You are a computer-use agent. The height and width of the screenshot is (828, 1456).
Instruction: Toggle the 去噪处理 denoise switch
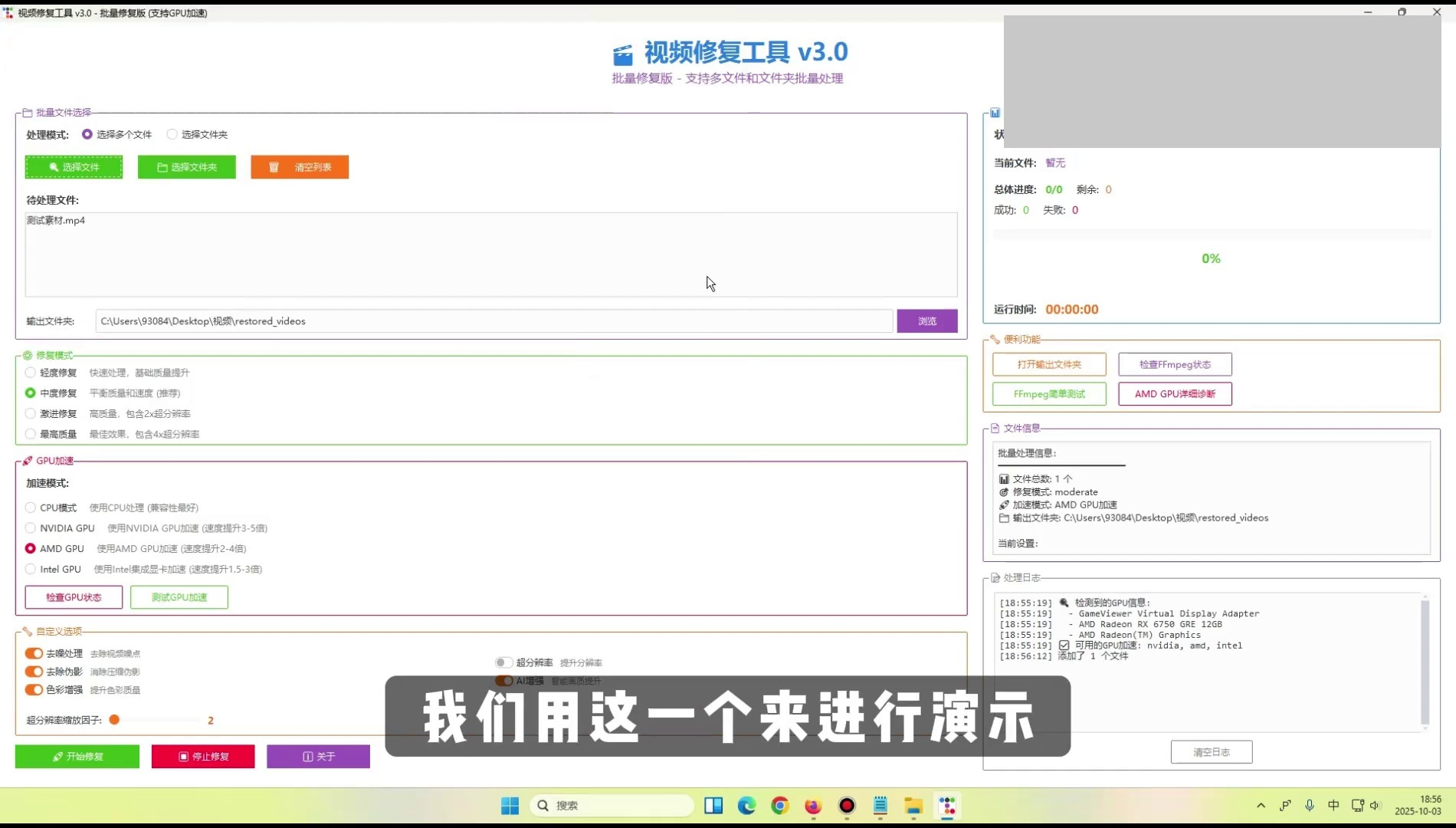pyautogui.click(x=34, y=653)
